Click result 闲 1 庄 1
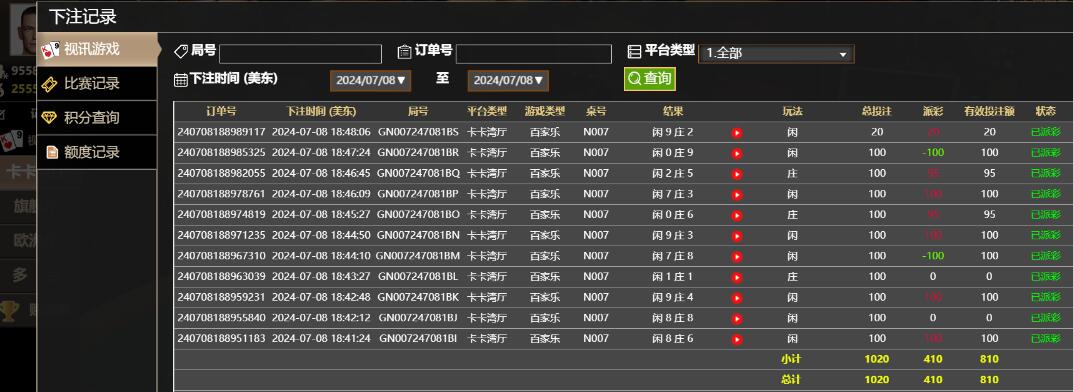1073x392 pixels. point(673,276)
